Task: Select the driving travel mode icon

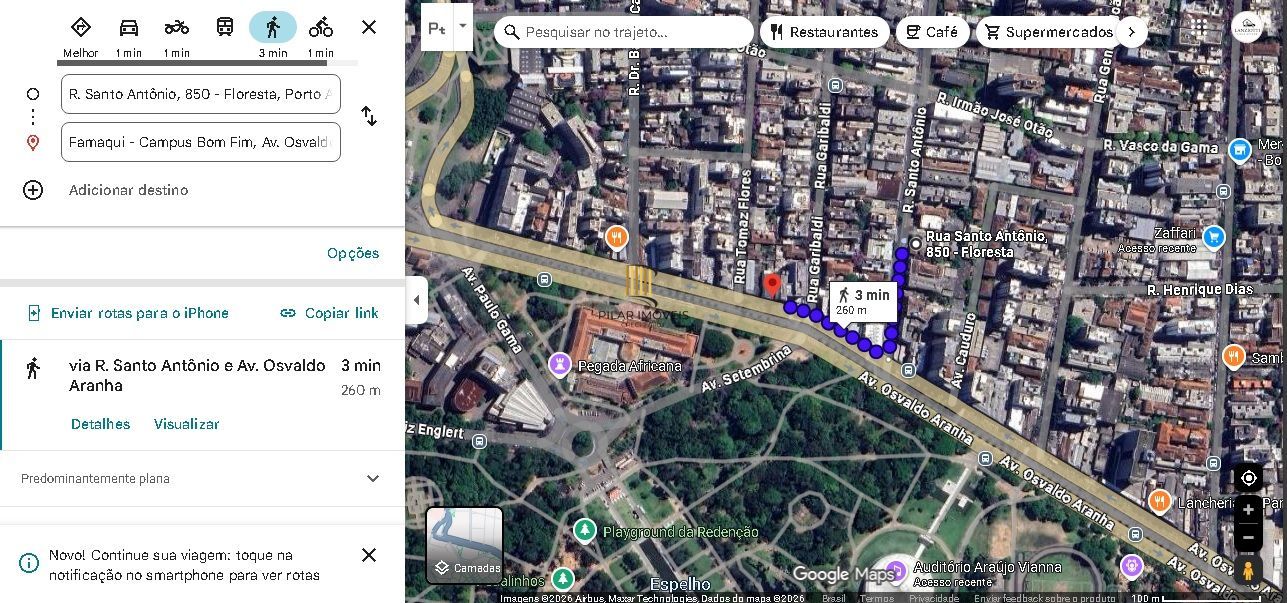Action: tap(128, 28)
